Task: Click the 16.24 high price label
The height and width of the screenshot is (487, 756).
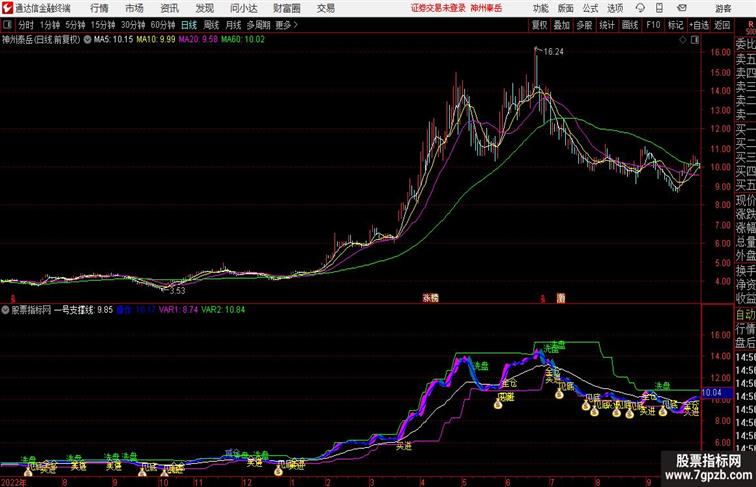Action: (554, 52)
